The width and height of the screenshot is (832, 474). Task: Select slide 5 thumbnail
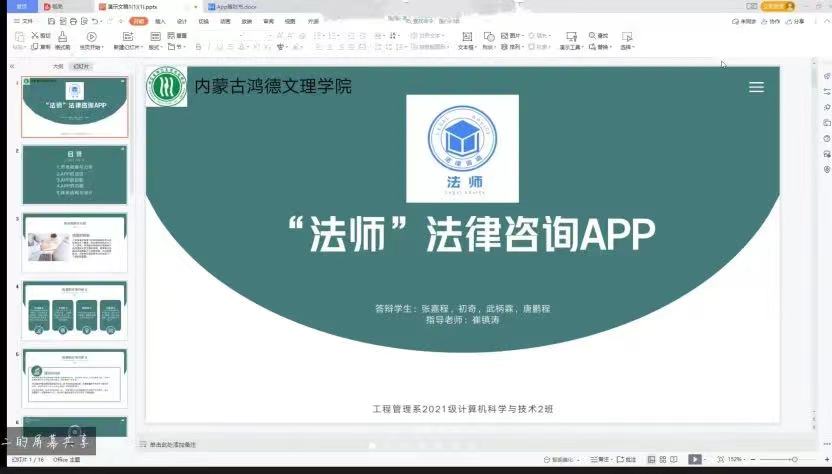click(74, 377)
